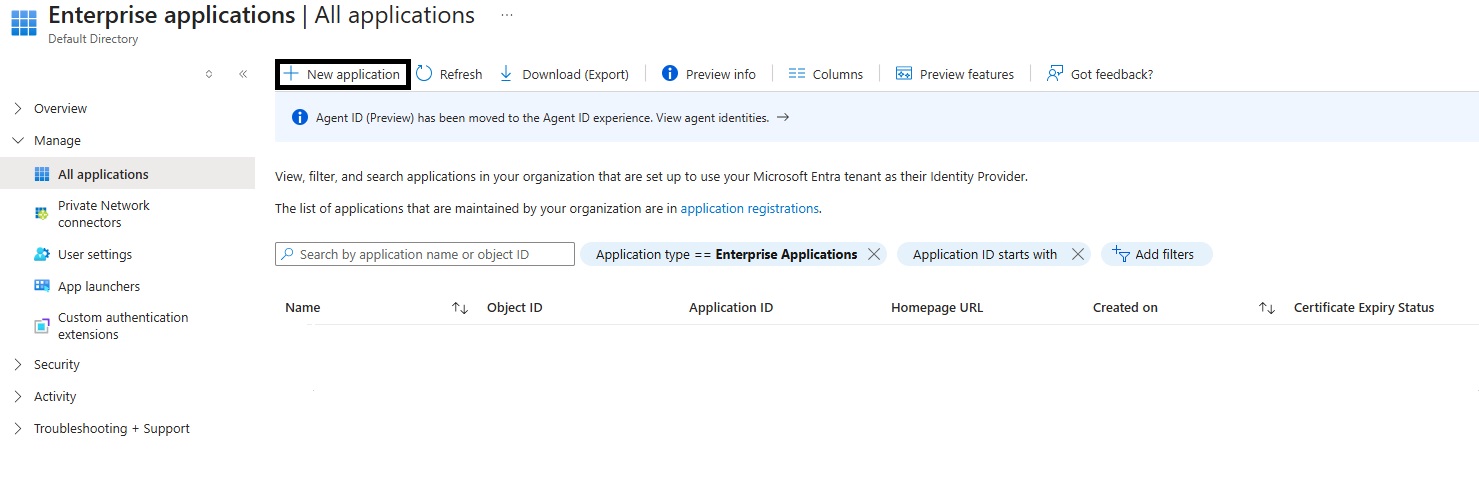Refresh the applications list
This screenshot has width=1479, height=494.
449,74
